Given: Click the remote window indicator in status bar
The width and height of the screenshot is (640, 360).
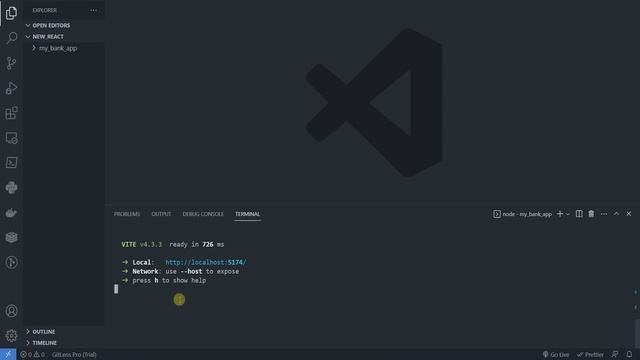Looking at the screenshot, I should tap(8, 354).
